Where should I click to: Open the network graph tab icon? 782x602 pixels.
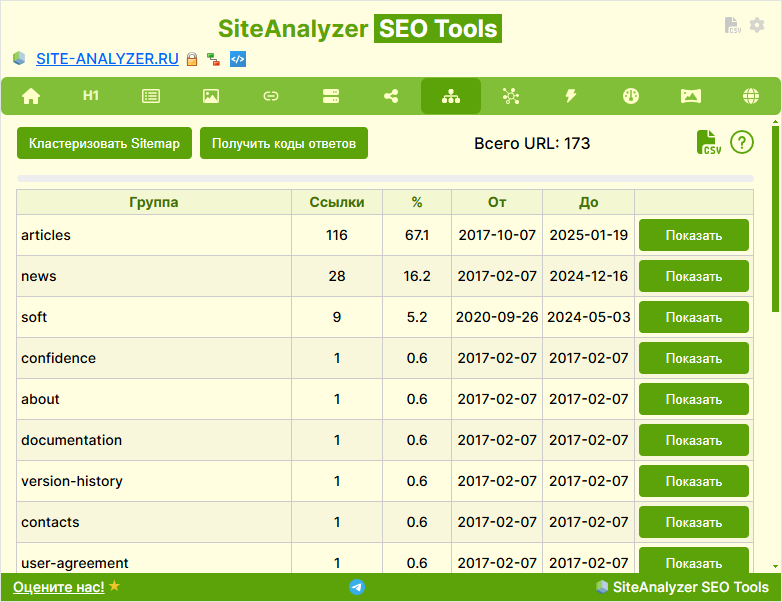click(511, 96)
